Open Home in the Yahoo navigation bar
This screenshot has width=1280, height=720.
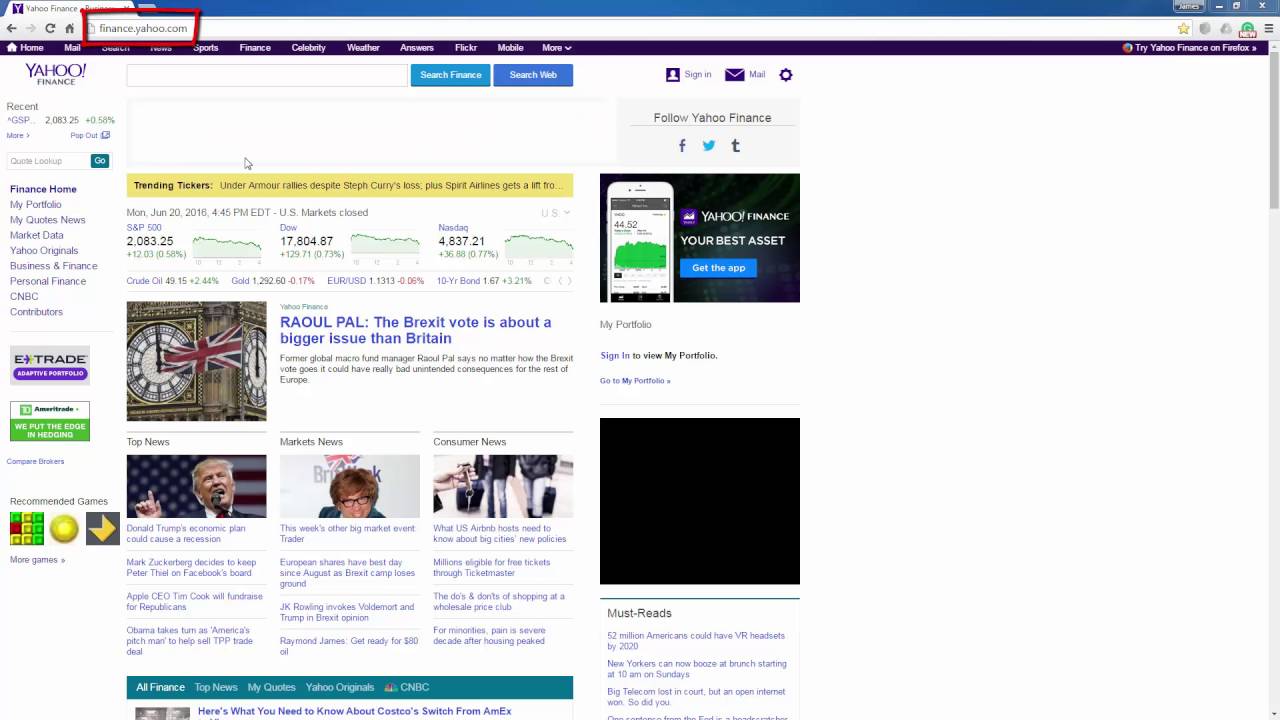(26, 48)
